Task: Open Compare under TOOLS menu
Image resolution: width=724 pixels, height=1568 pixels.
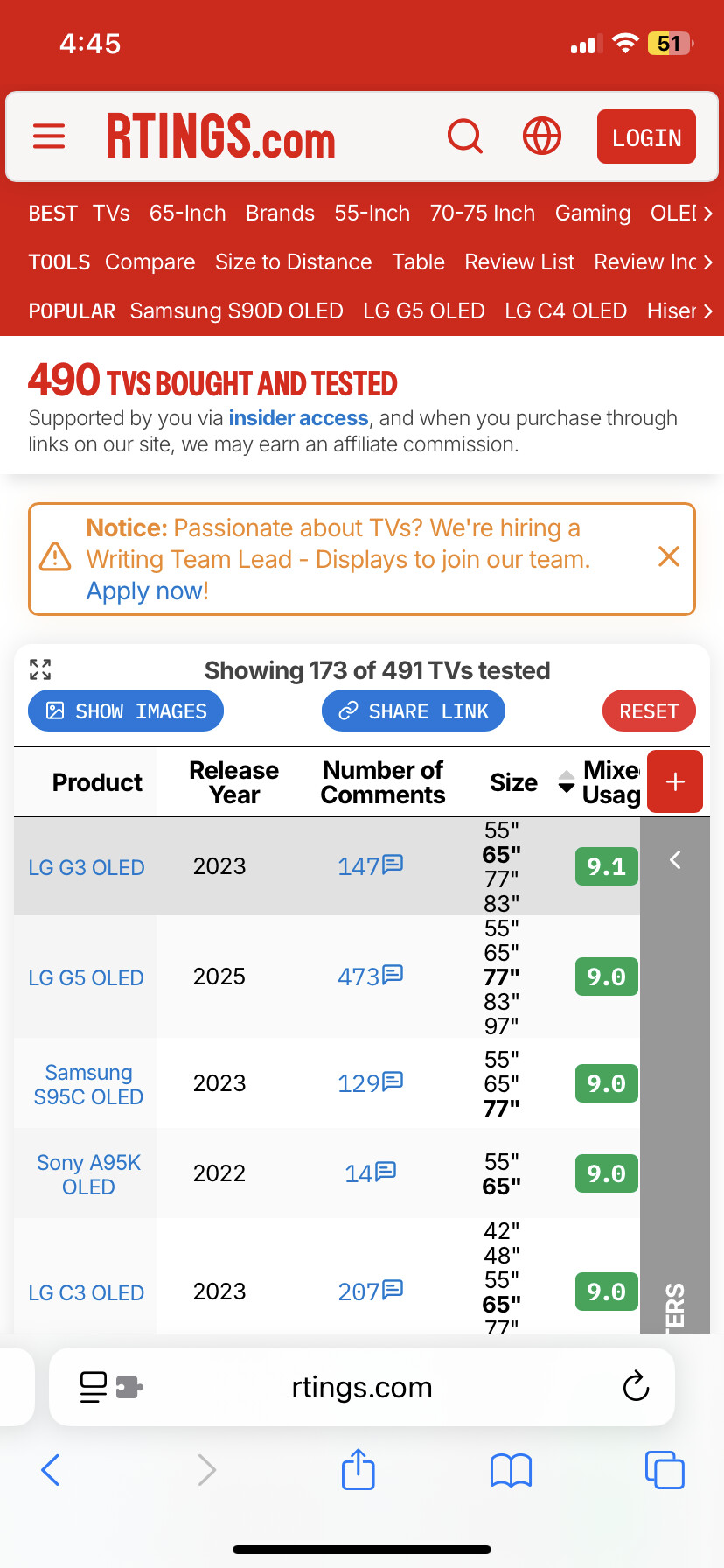Action: click(150, 262)
